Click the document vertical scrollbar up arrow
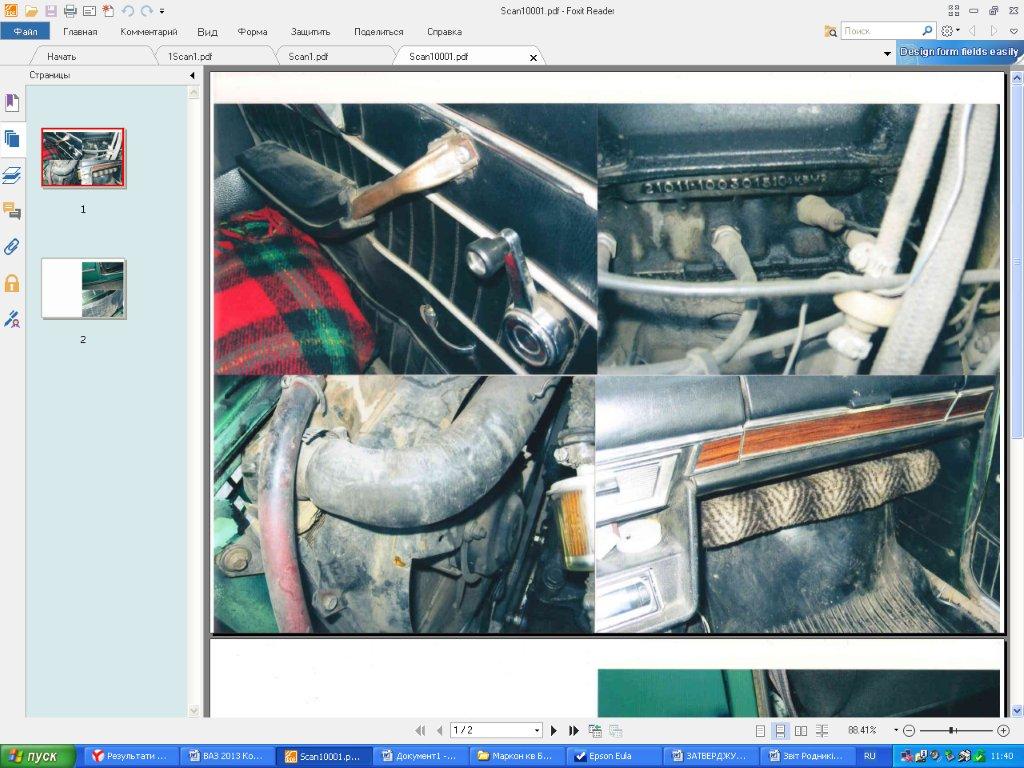Screen dimensions: 1024x768 coord(1017,77)
